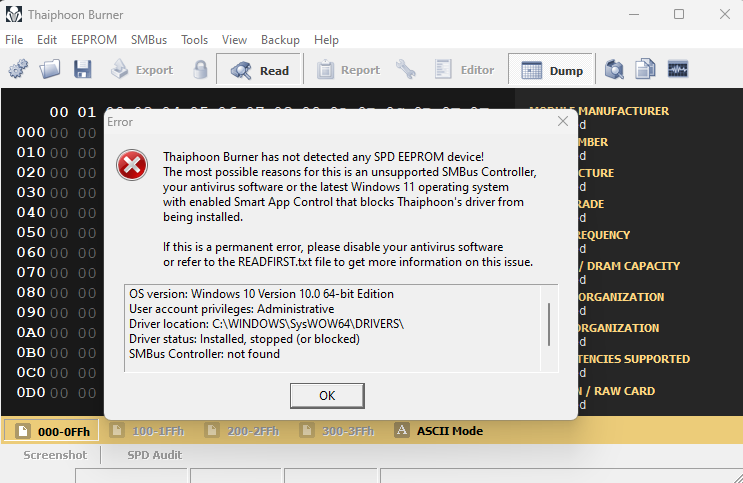The width and height of the screenshot is (743, 483).
Task: Click the 'OS version: Windows 10' line
Action: 261,294
